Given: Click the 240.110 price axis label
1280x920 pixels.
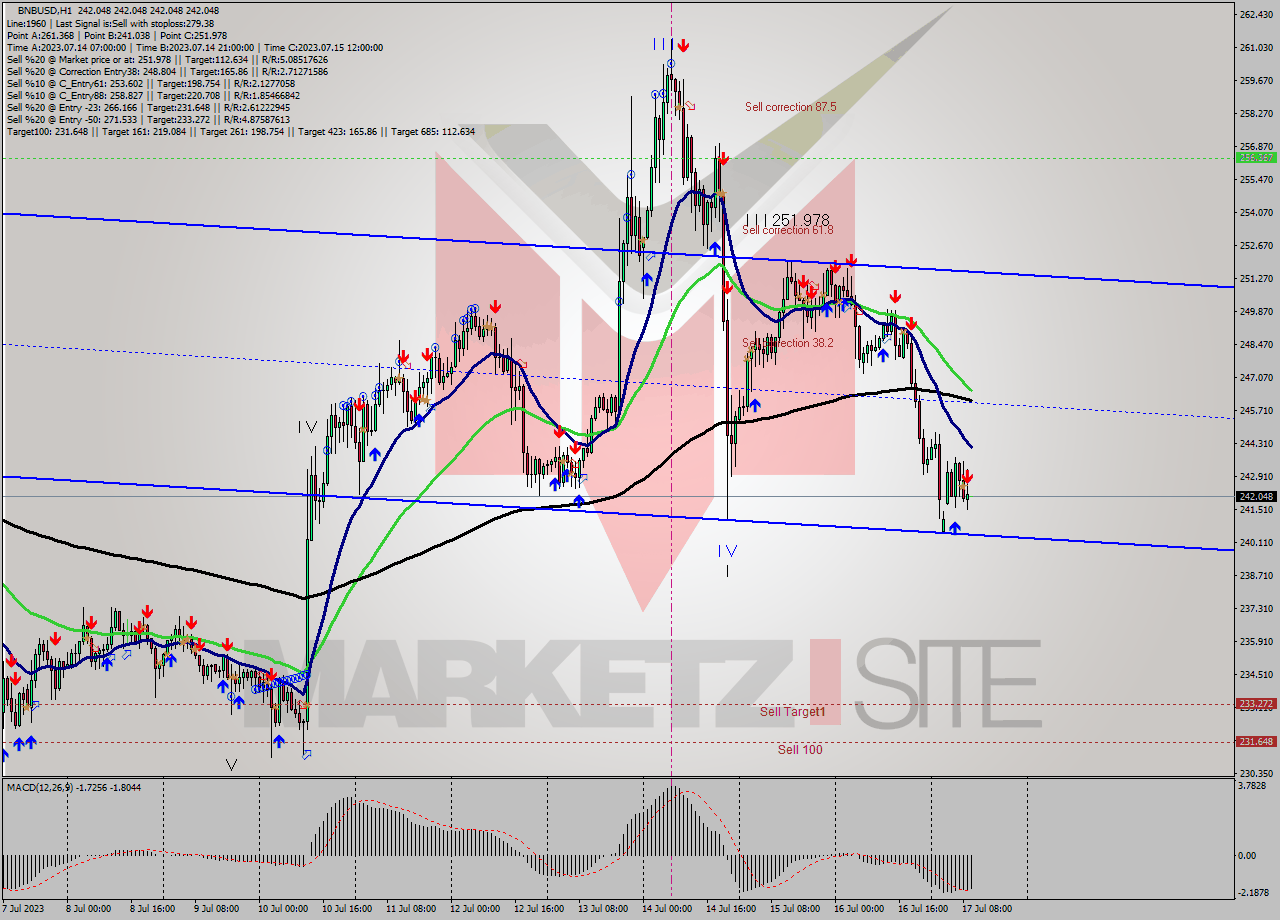Looking at the screenshot, I should 1256,542.
